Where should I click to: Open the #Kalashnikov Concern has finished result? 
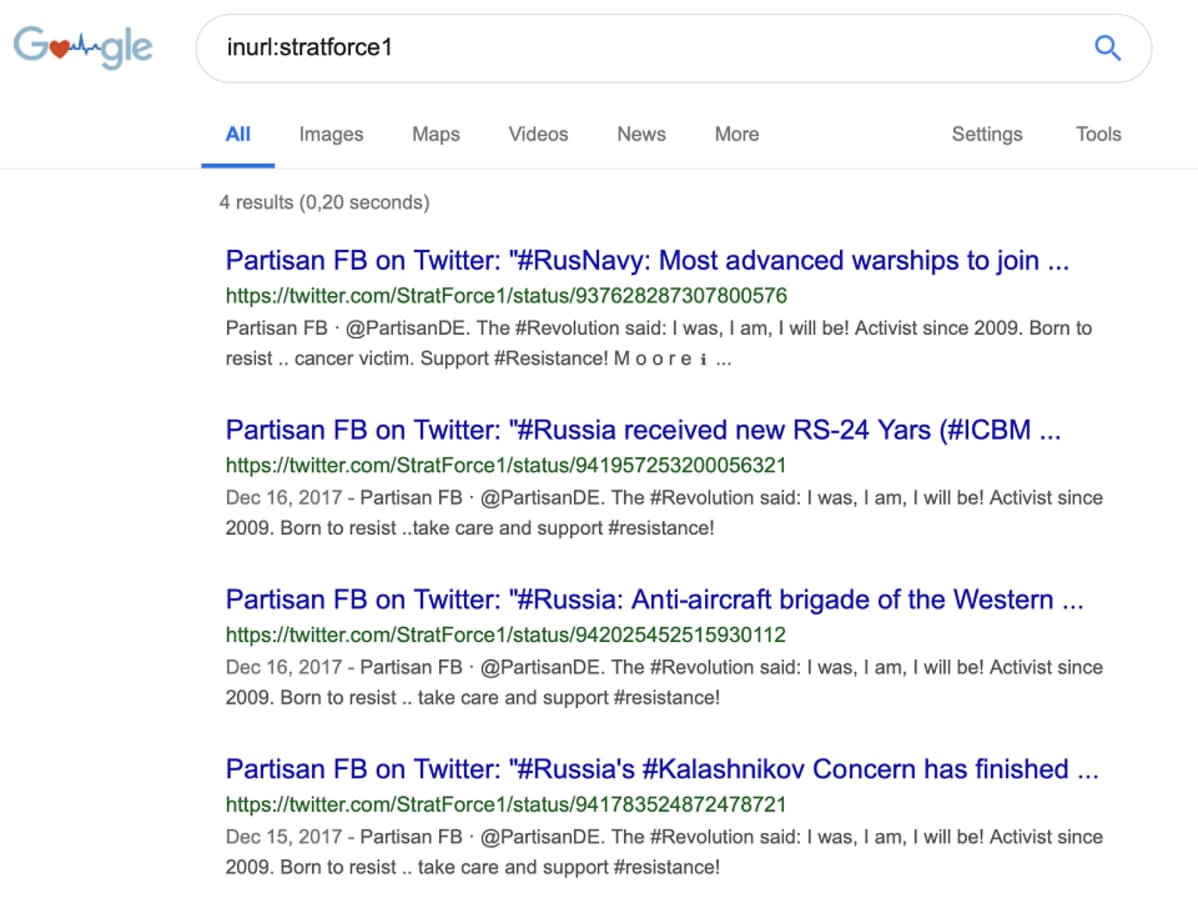(662, 770)
